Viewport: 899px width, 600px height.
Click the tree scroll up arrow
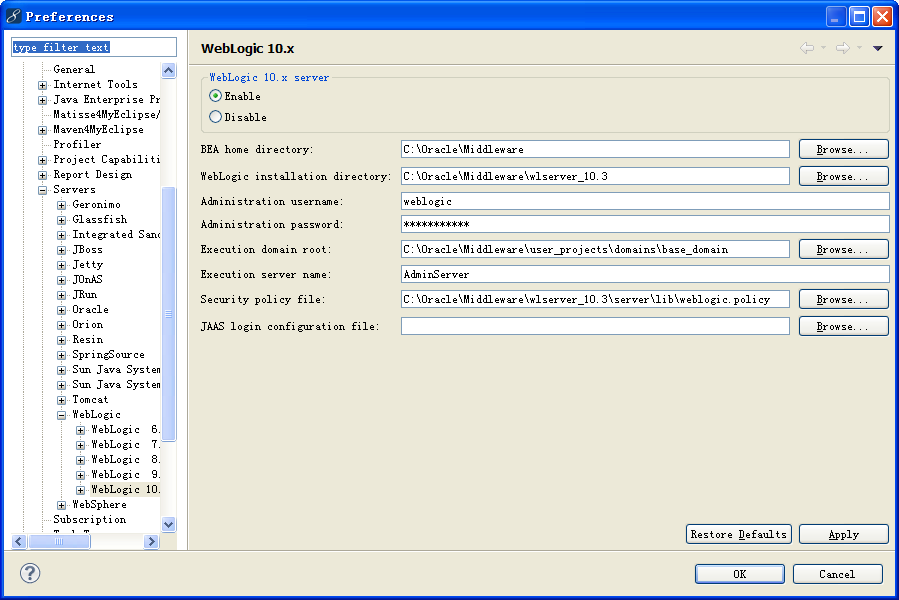click(x=169, y=71)
